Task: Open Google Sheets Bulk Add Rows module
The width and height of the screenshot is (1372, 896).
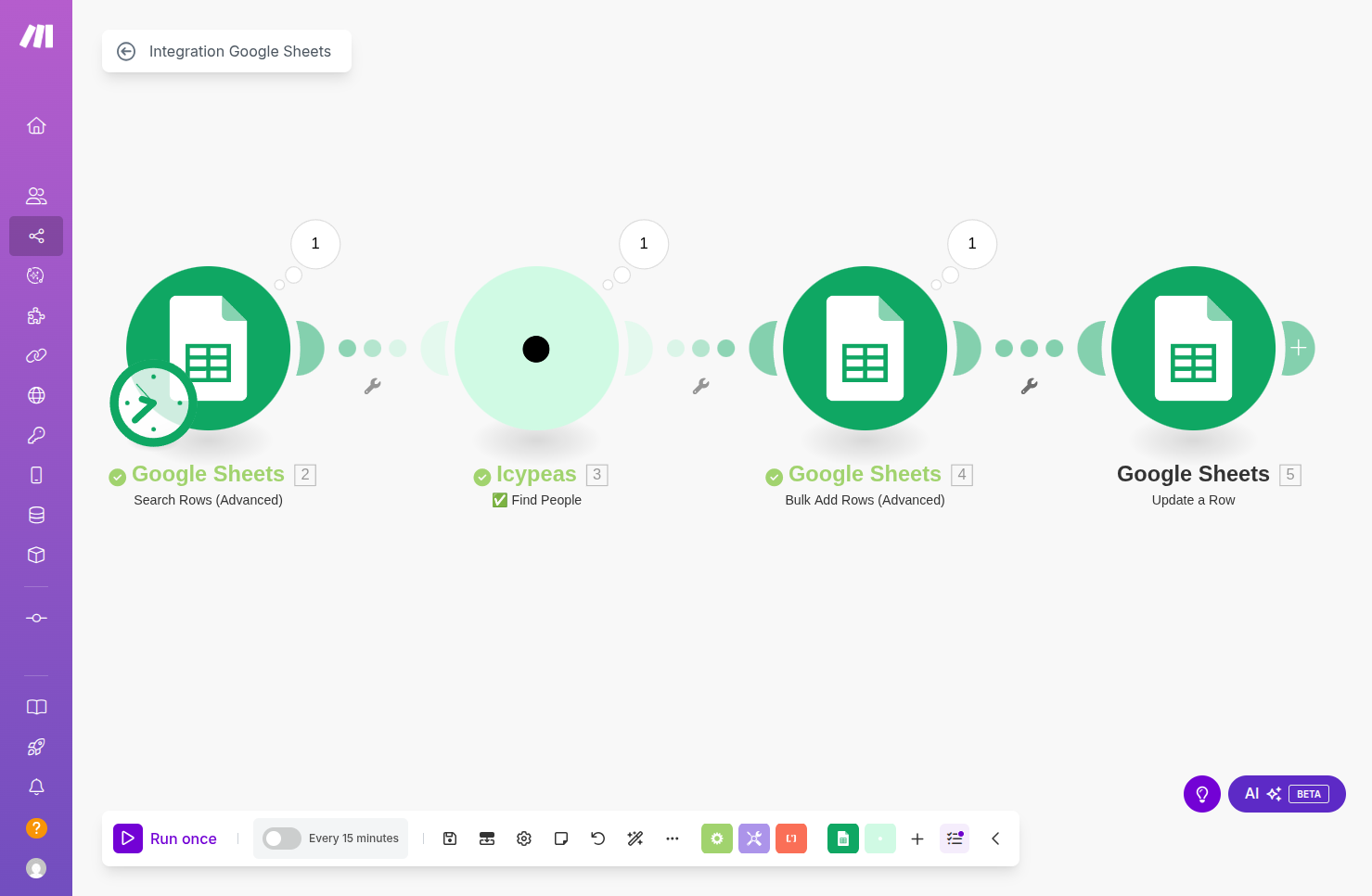Action: coord(865,348)
